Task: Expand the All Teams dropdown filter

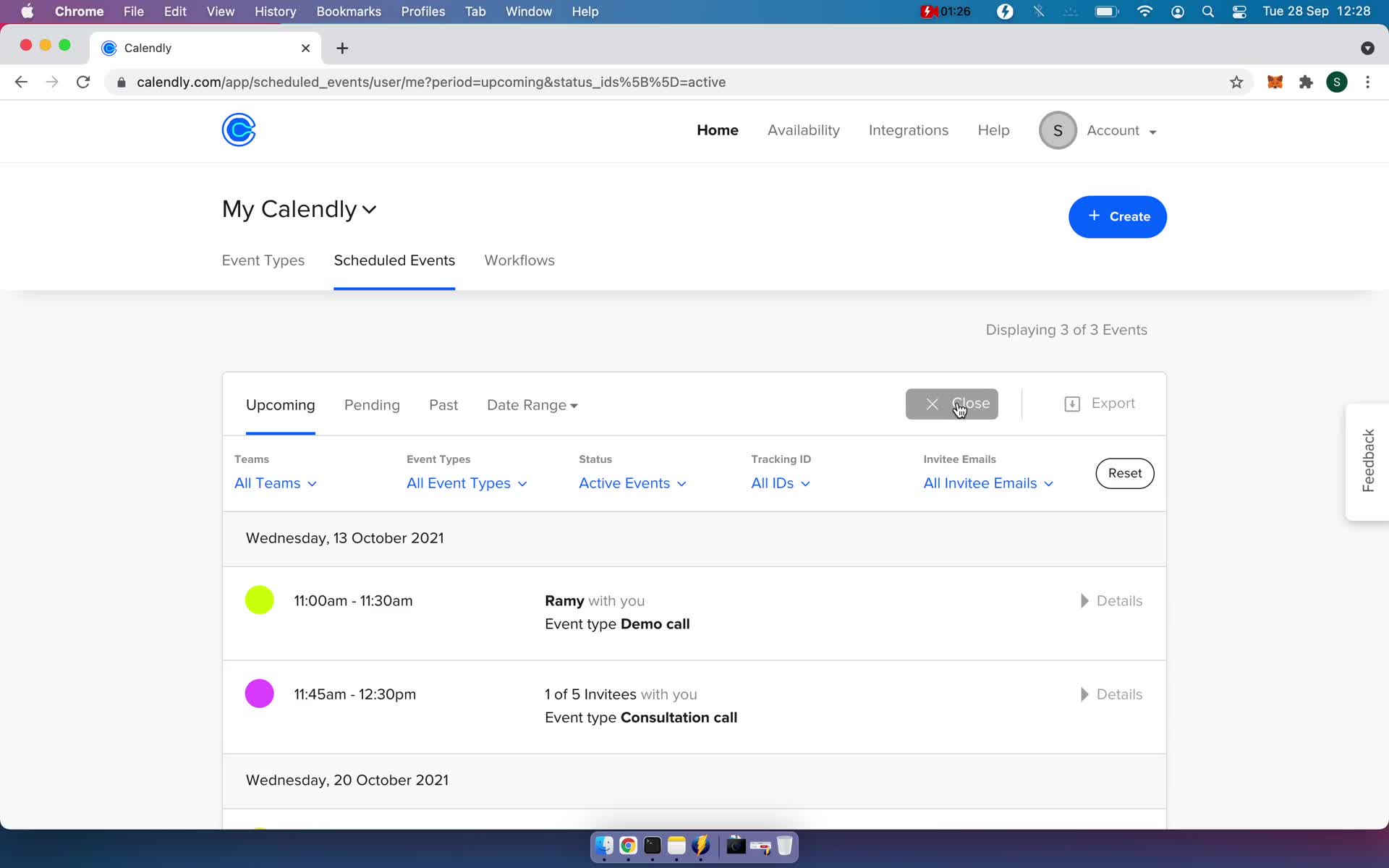Action: [x=275, y=483]
